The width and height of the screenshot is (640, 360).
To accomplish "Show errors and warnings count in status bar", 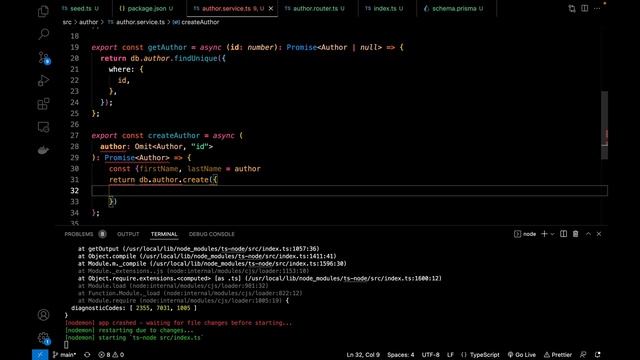I will tap(111, 355).
